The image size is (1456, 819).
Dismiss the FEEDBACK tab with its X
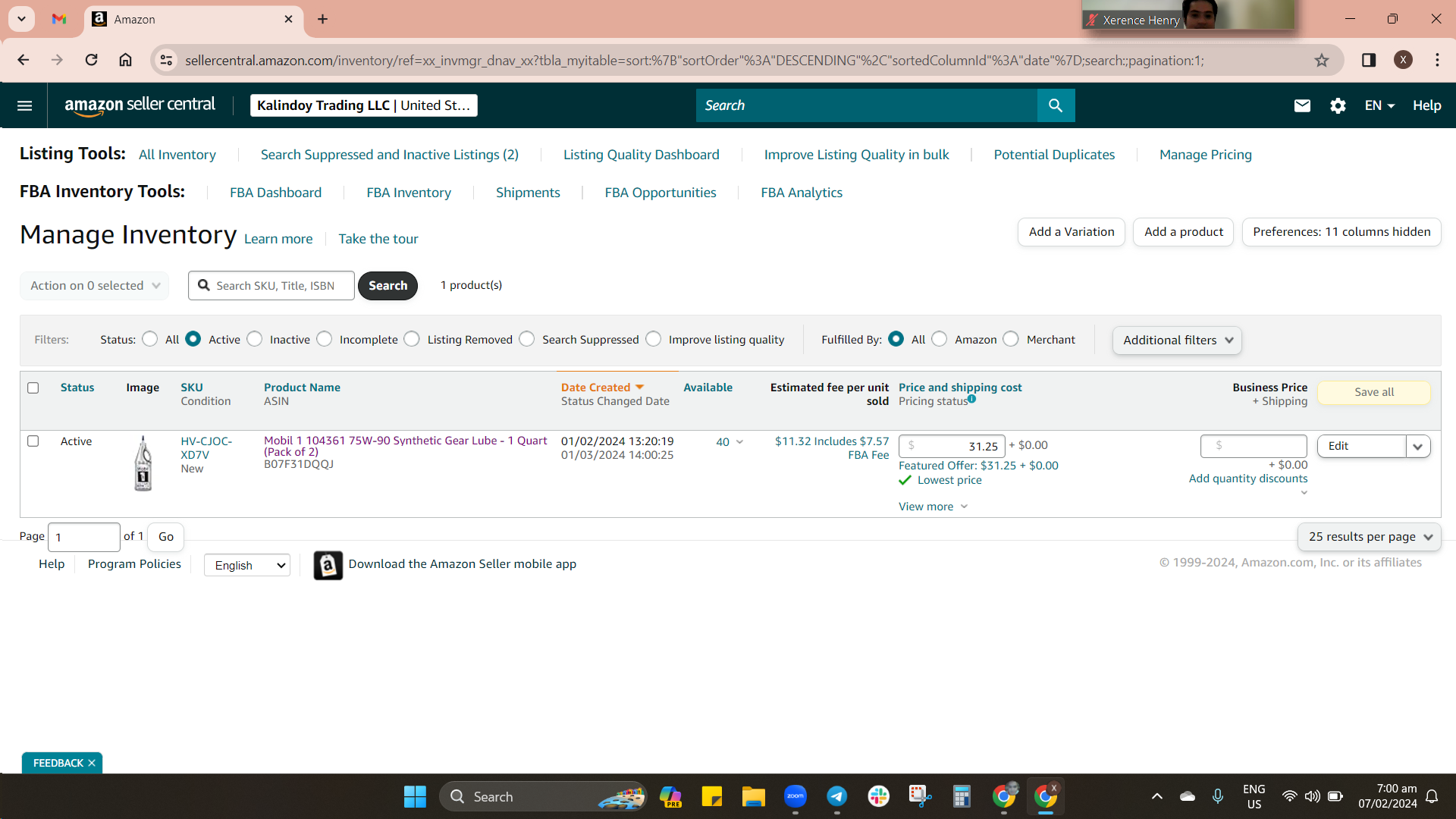92,763
